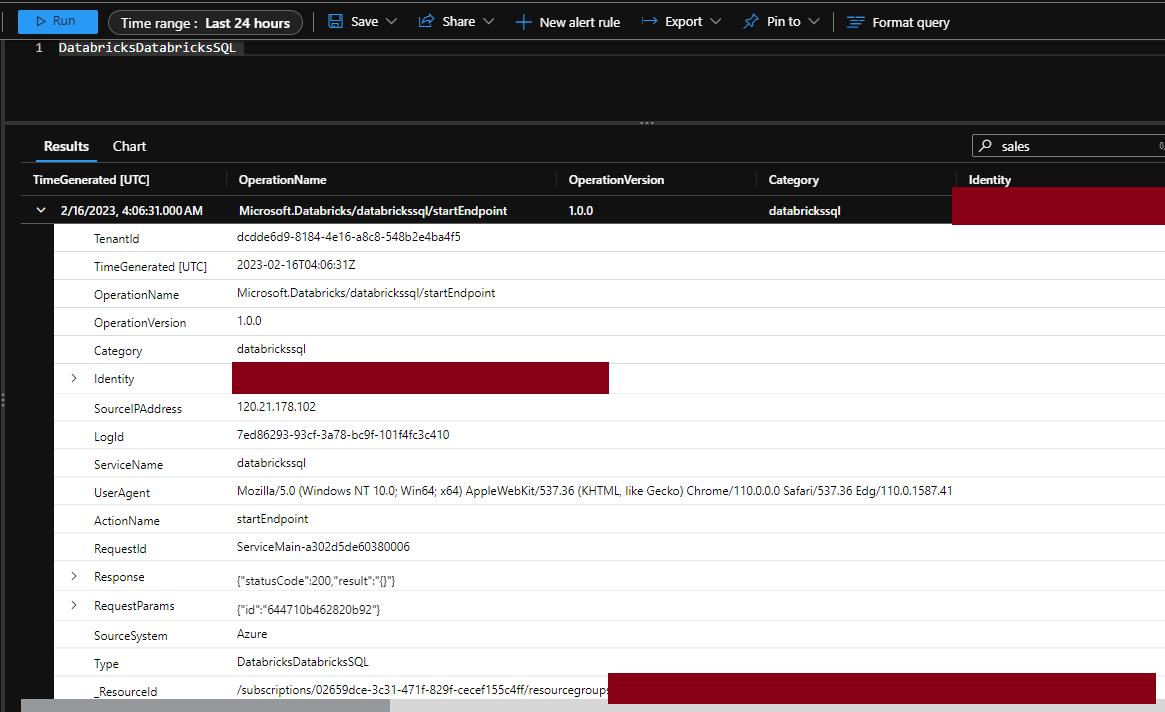1165x712 pixels.
Task: Expand the Identity field
Action: 74,378
